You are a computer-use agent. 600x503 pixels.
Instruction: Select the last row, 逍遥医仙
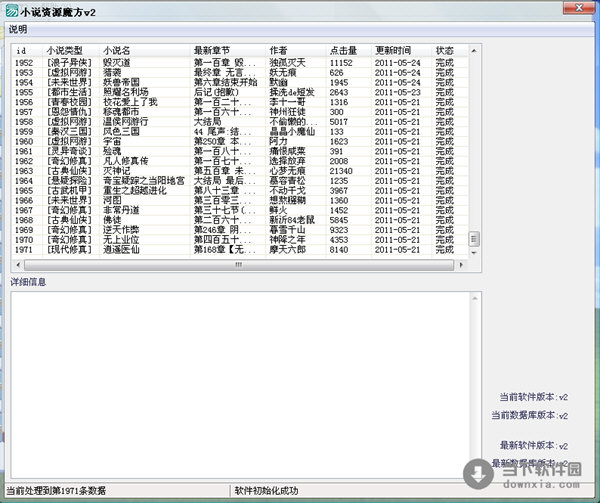[120, 249]
